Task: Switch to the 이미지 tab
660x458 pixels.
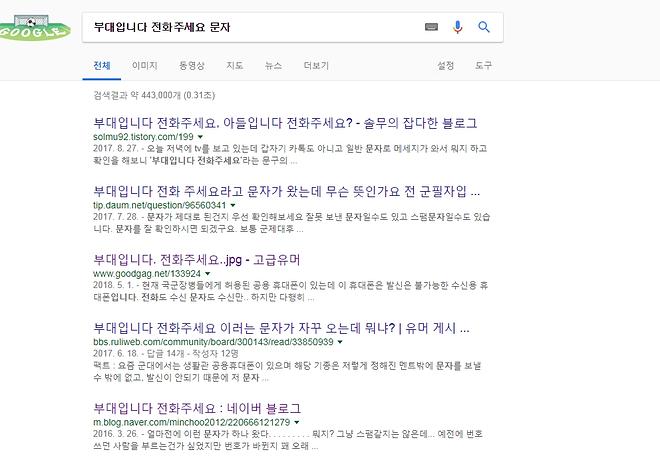Action: click(144, 66)
